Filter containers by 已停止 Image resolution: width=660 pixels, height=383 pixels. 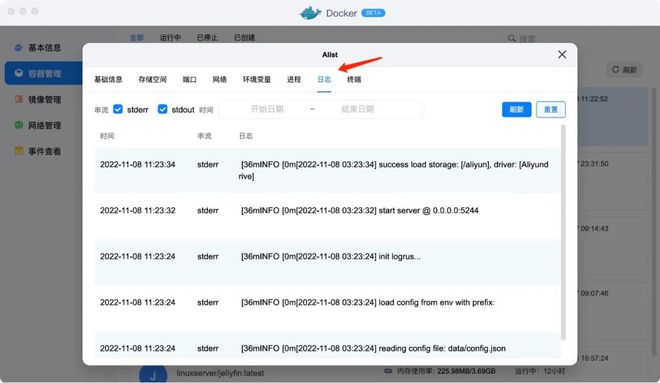coord(207,37)
